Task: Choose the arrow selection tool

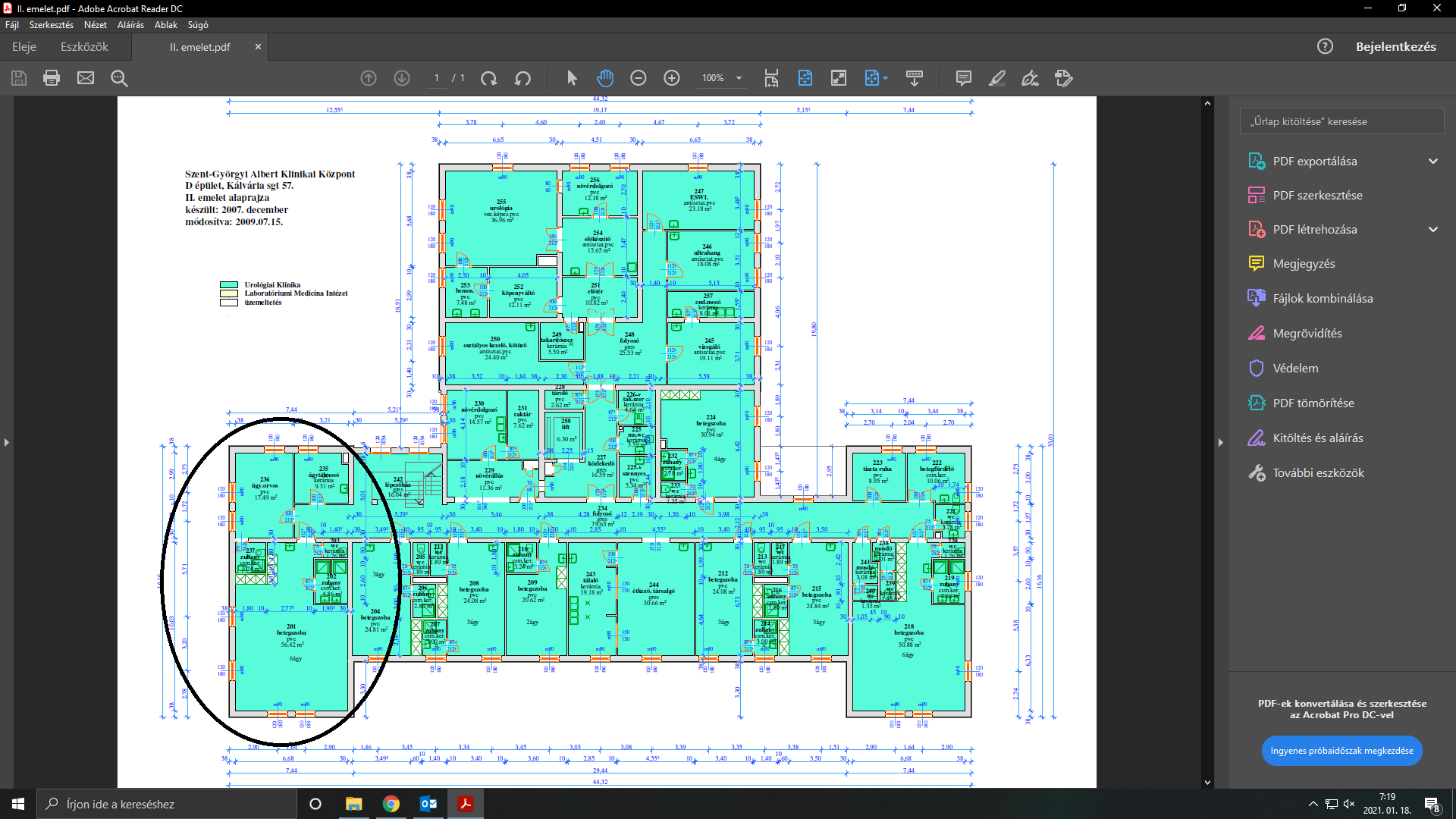Action: click(x=572, y=78)
